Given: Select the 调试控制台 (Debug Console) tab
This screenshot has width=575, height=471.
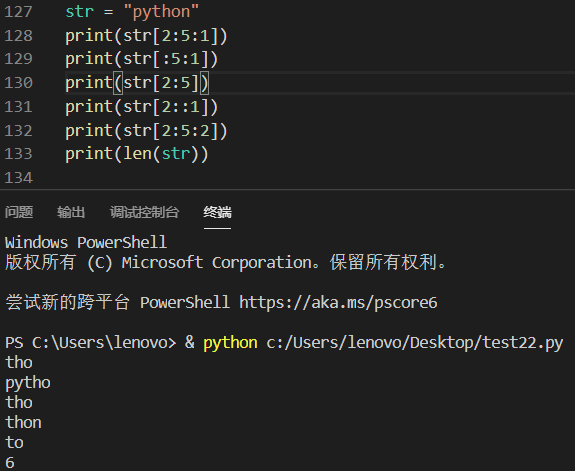Looking at the screenshot, I should 144,212.
